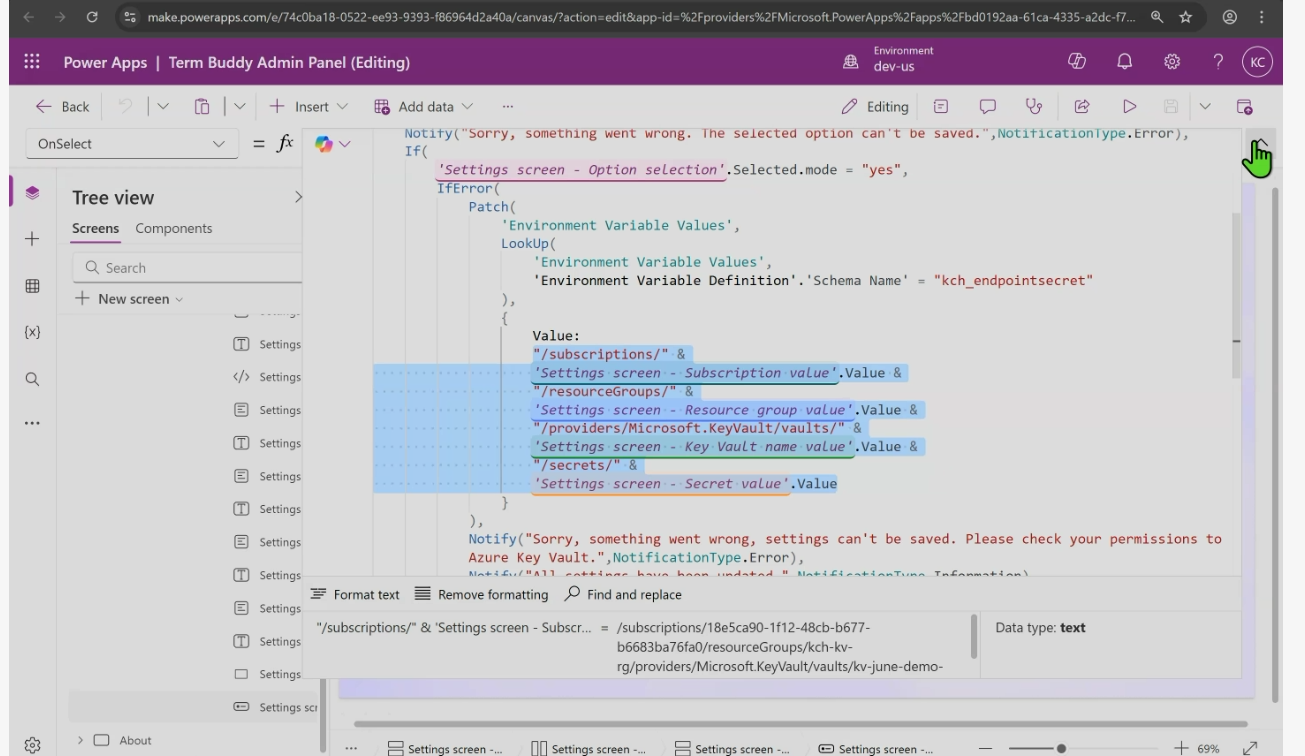This screenshot has width=1305, height=756.
Task: Select the About screen tree item
Action: (135, 740)
